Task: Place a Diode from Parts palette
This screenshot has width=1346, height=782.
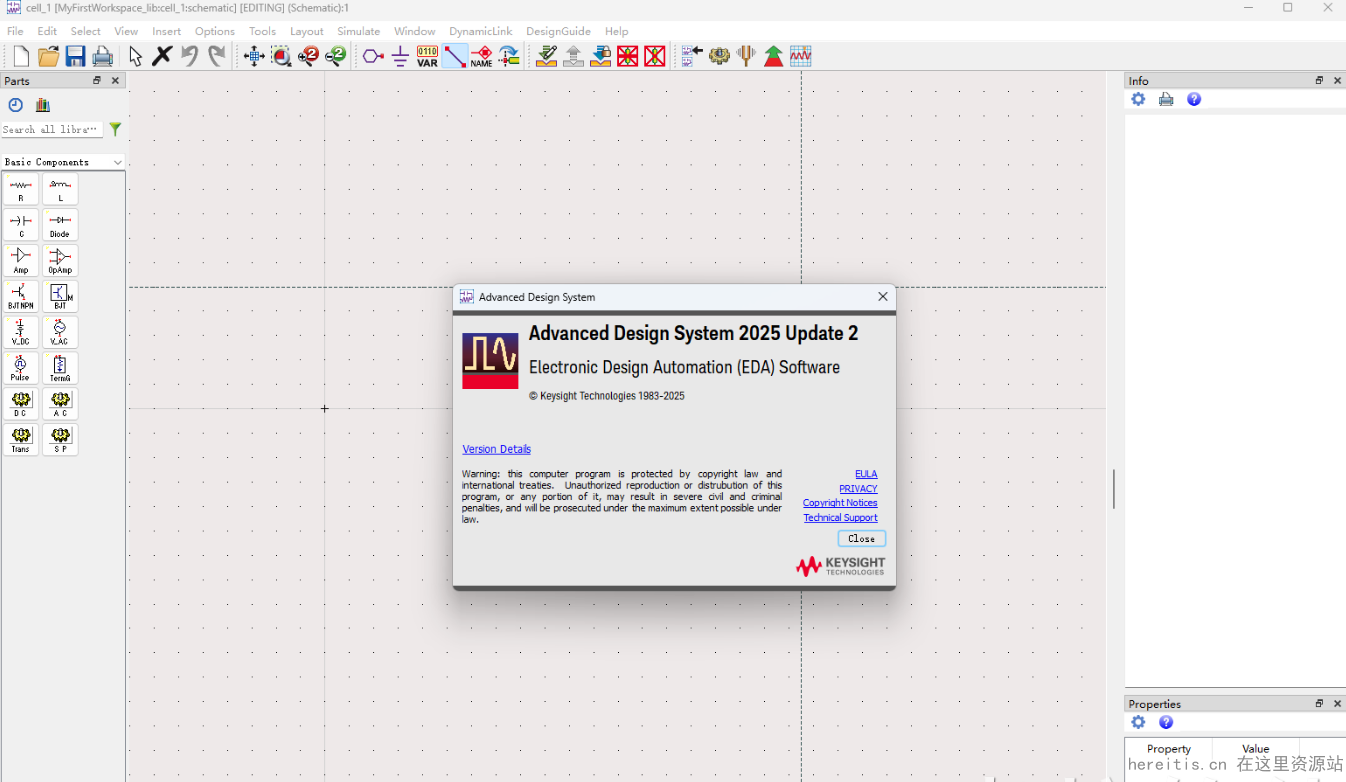Action: pyautogui.click(x=60, y=225)
